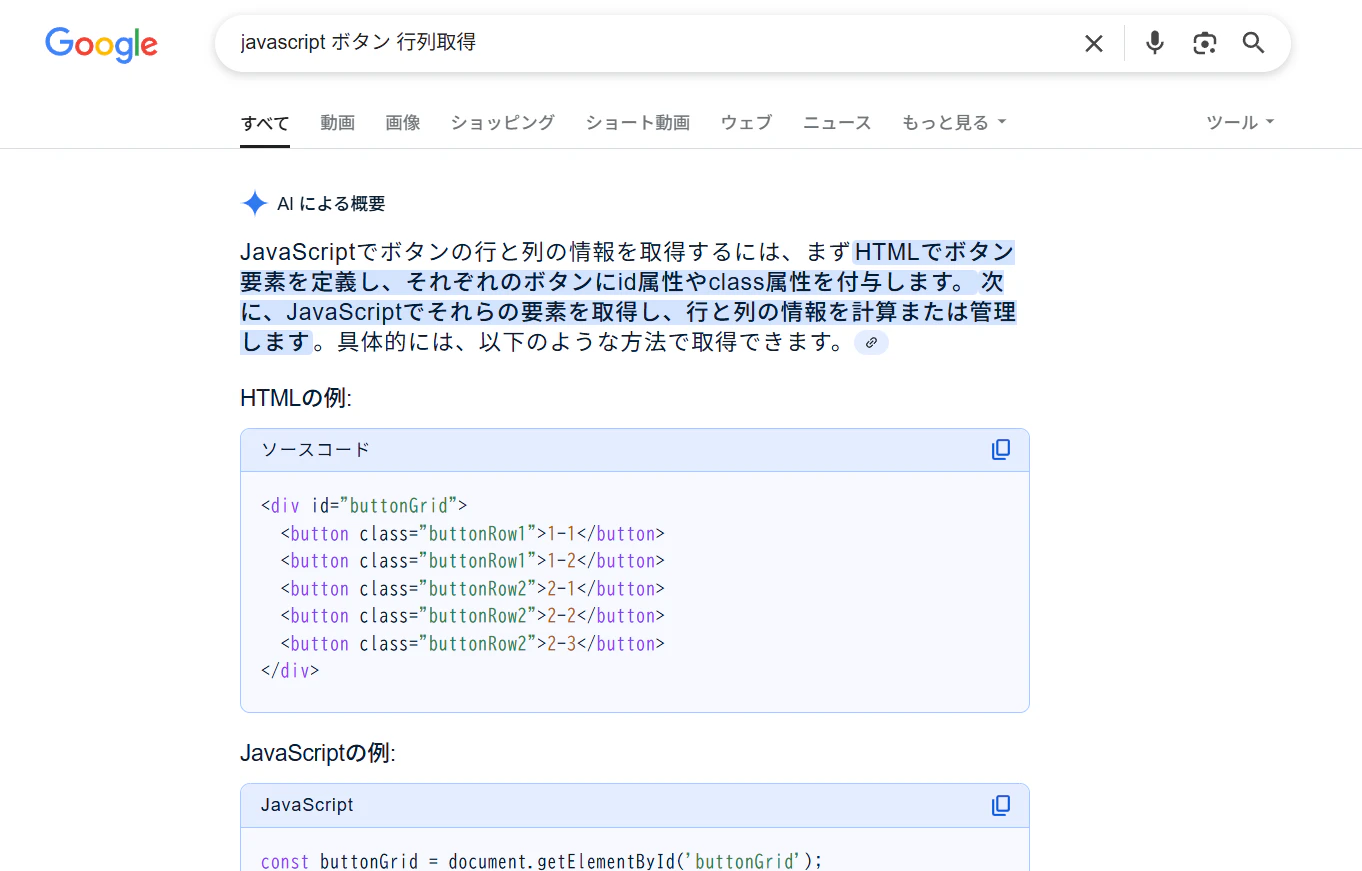Click the AI による概要 heading
Image resolution: width=1362 pixels, height=871 pixels.
coord(331,204)
